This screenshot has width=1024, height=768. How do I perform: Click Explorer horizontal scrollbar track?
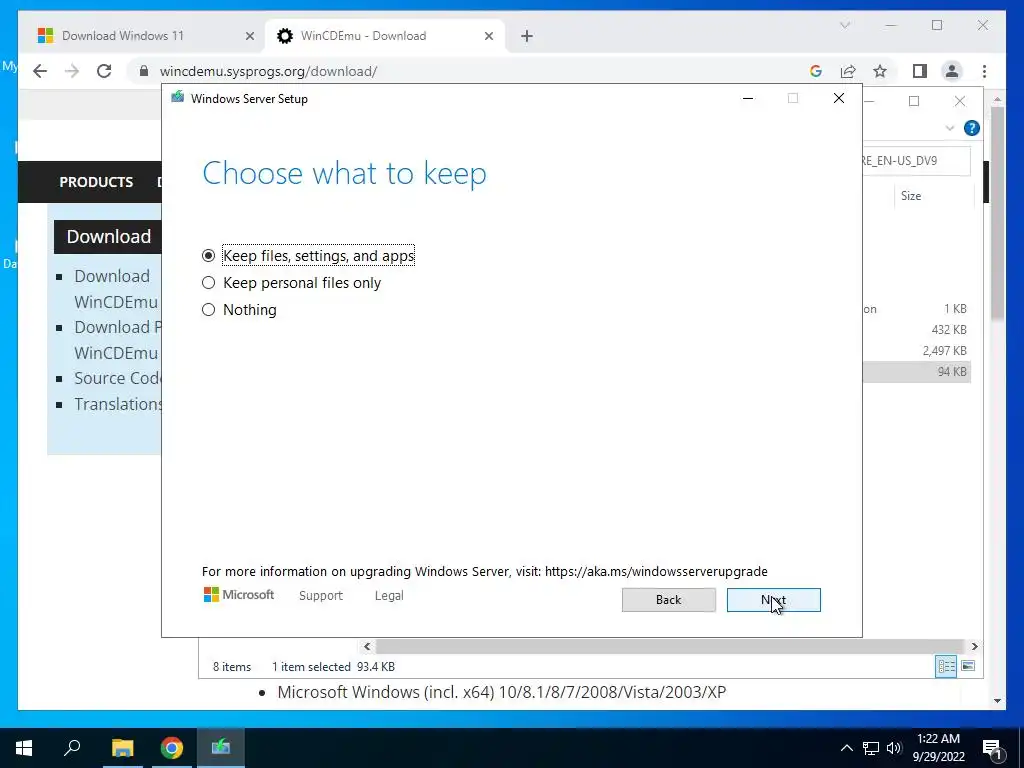(x=671, y=647)
